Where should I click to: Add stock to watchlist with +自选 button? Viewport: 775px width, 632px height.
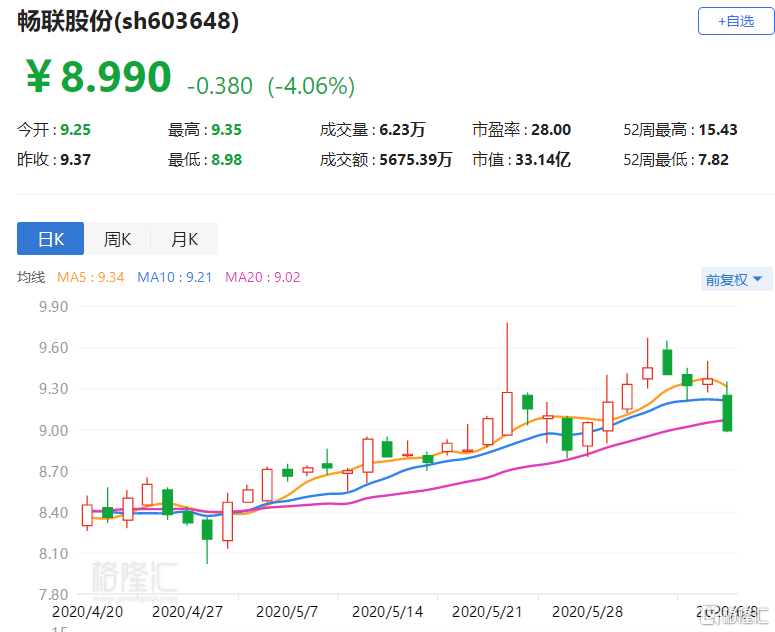tap(736, 21)
